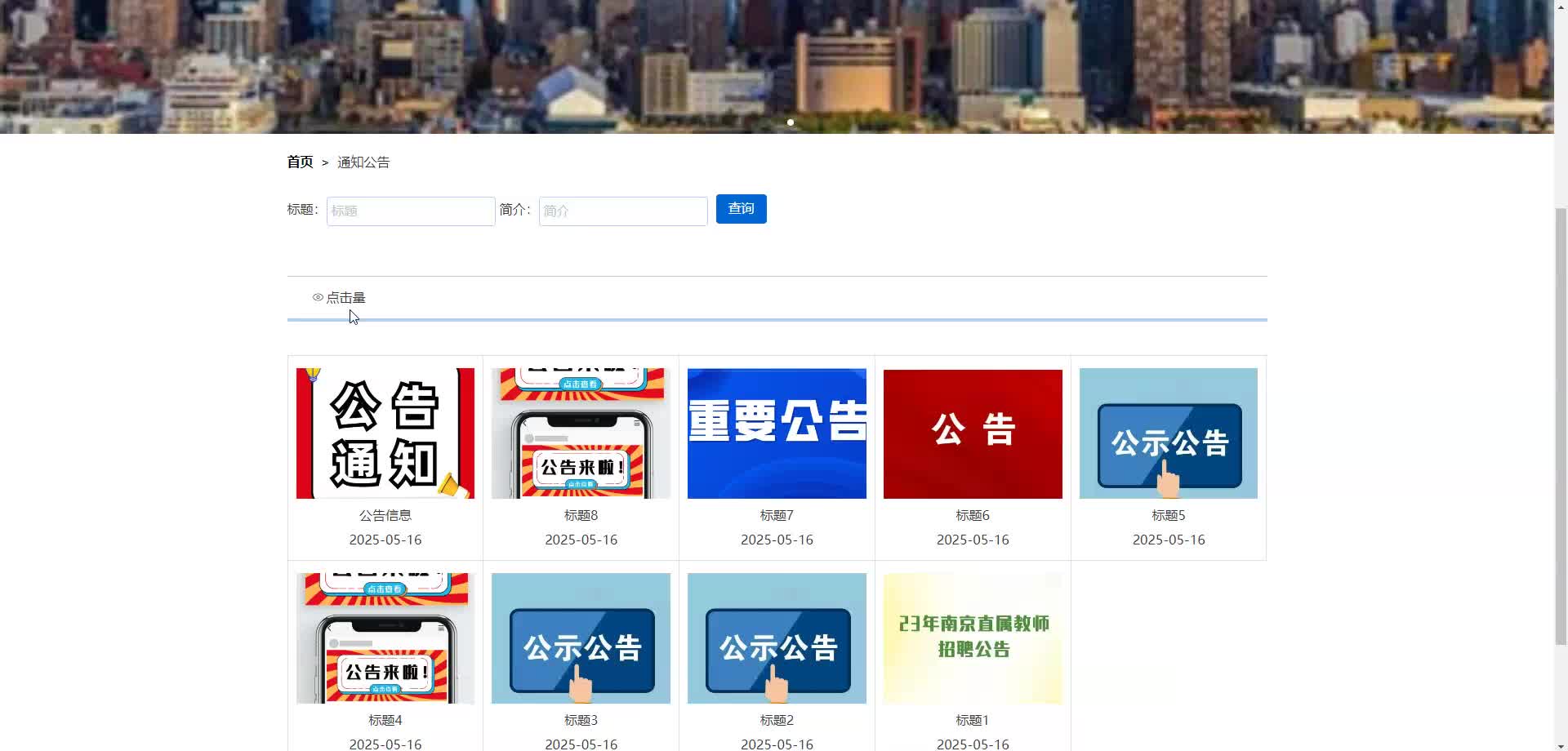Click the 标题7 title text
Viewport: 1568px width, 751px height.
777,516
